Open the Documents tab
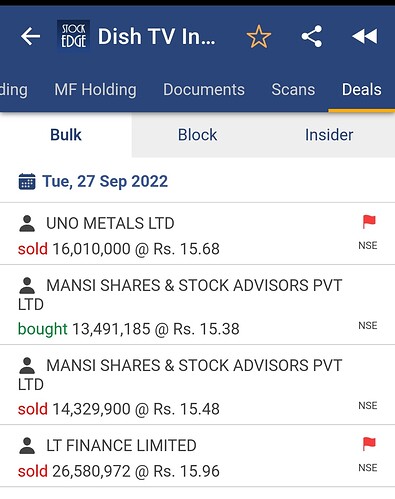Image resolution: width=395 pixels, height=499 pixels. click(204, 90)
